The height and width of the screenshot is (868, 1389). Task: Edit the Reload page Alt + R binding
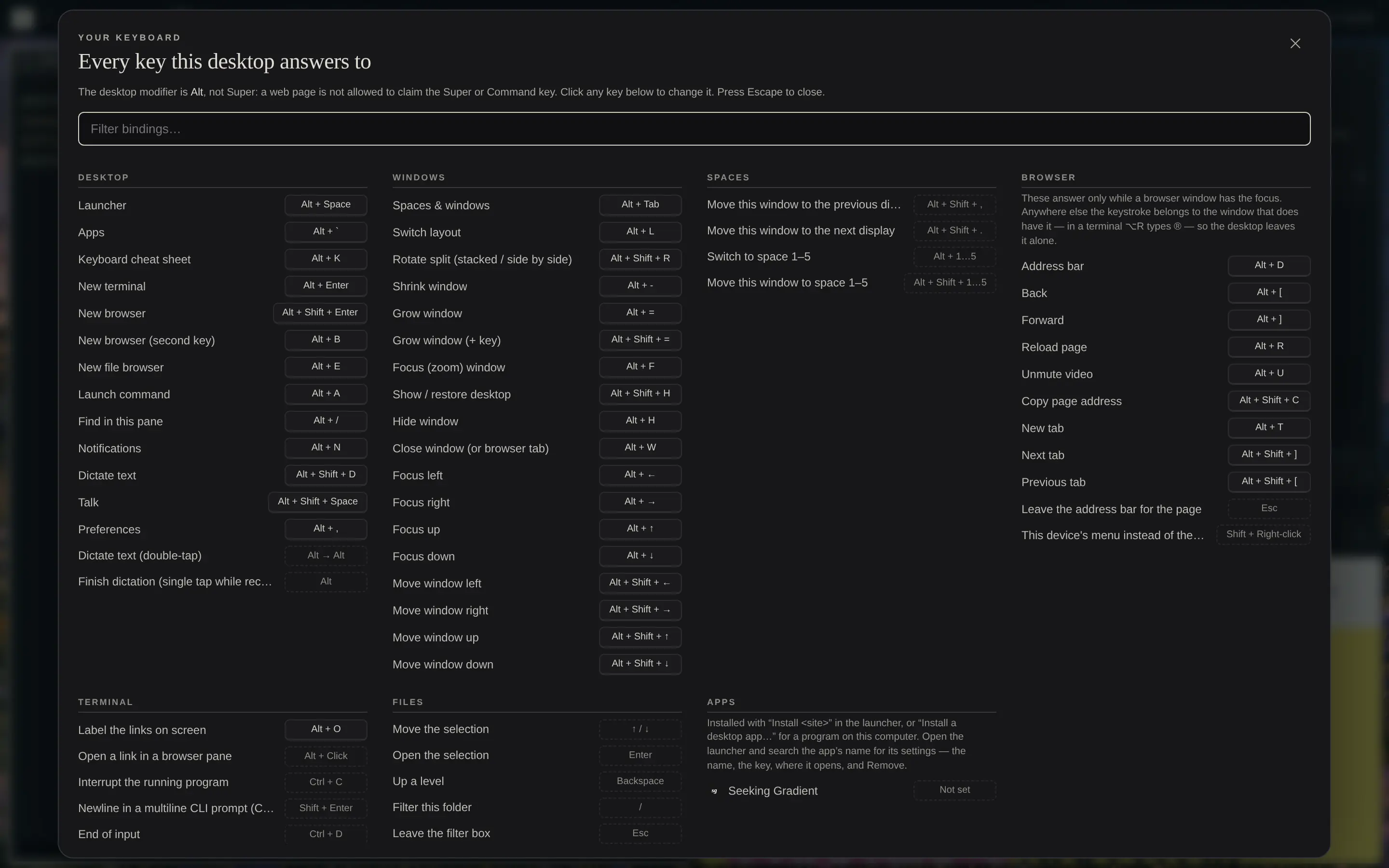tap(1269, 346)
